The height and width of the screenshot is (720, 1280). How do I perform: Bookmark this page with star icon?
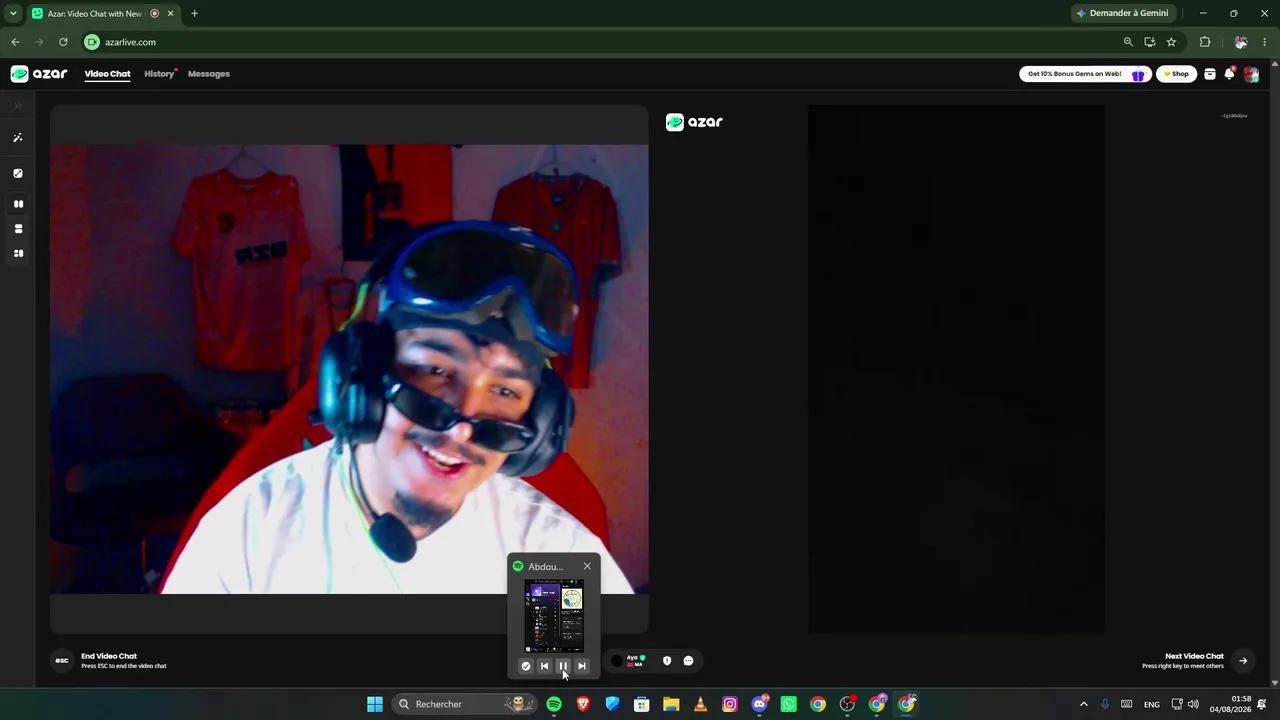point(1171,42)
